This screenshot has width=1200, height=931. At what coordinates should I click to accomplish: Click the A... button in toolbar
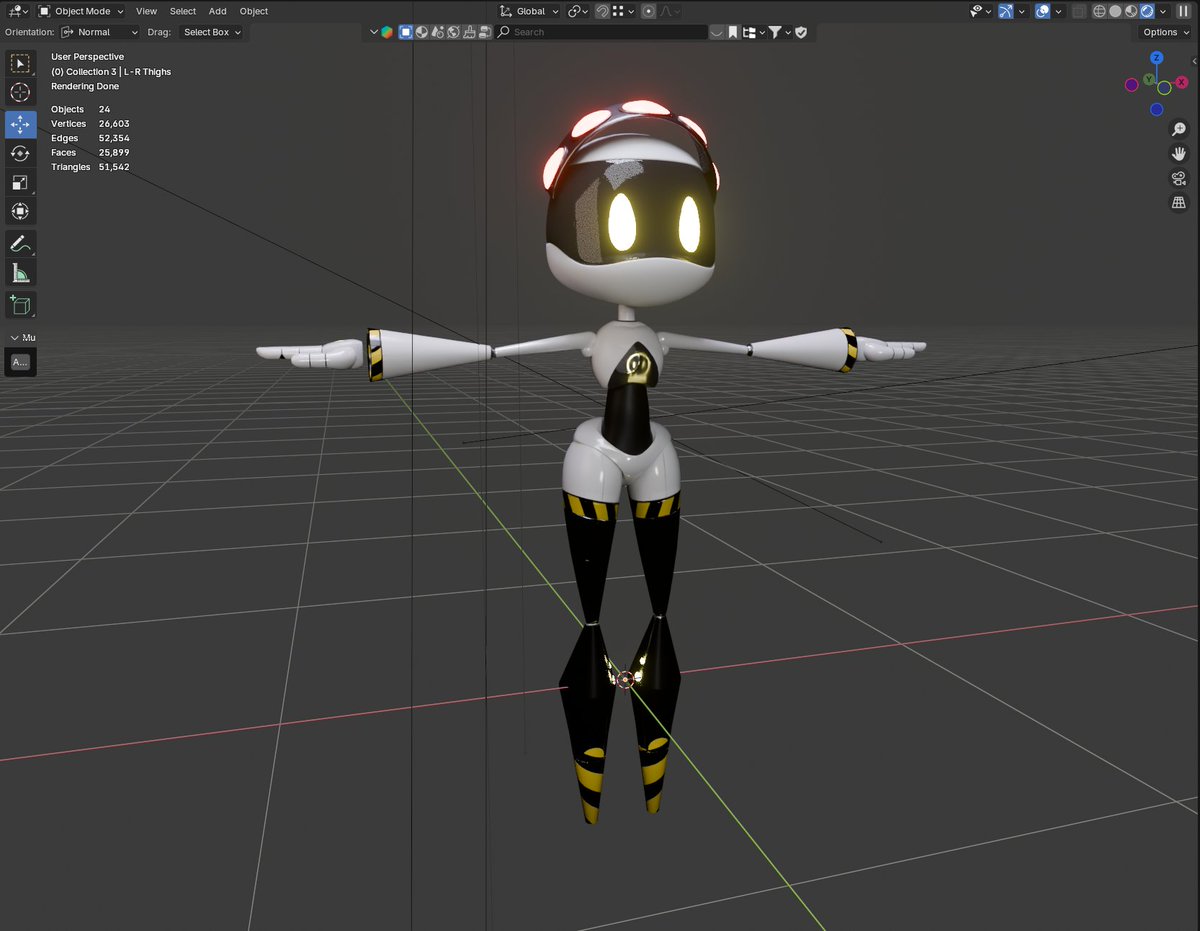pyautogui.click(x=20, y=362)
